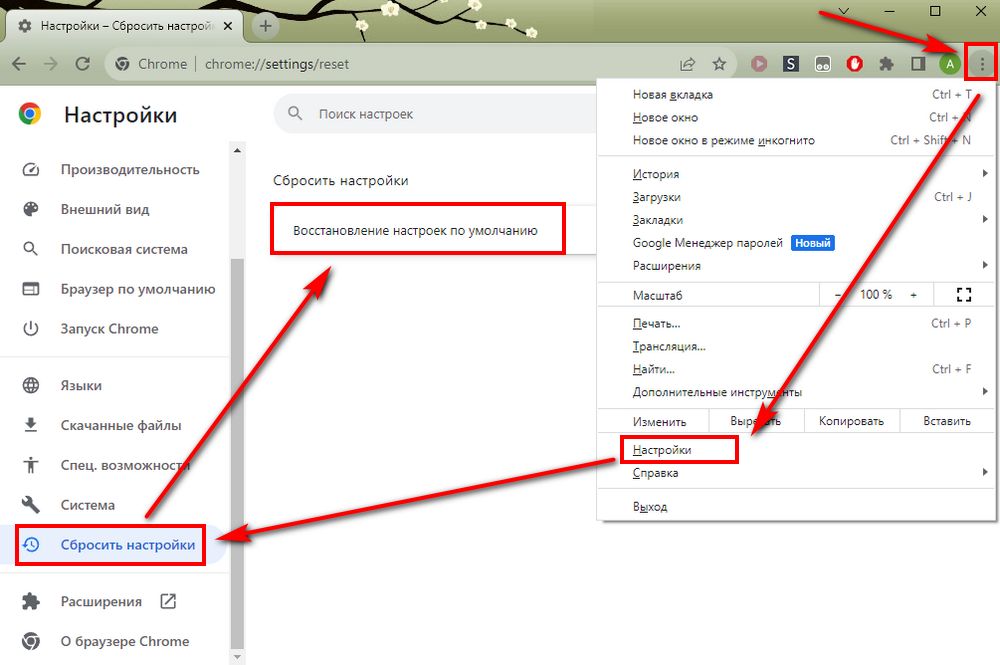
Task: Open Запуск Chrome settings section
Action: [112, 329]
